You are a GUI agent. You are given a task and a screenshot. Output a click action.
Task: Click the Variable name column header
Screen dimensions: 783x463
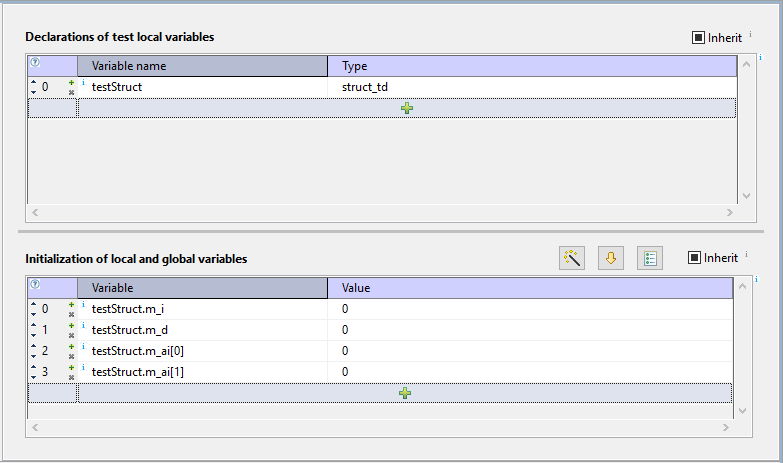click(202, 66)
